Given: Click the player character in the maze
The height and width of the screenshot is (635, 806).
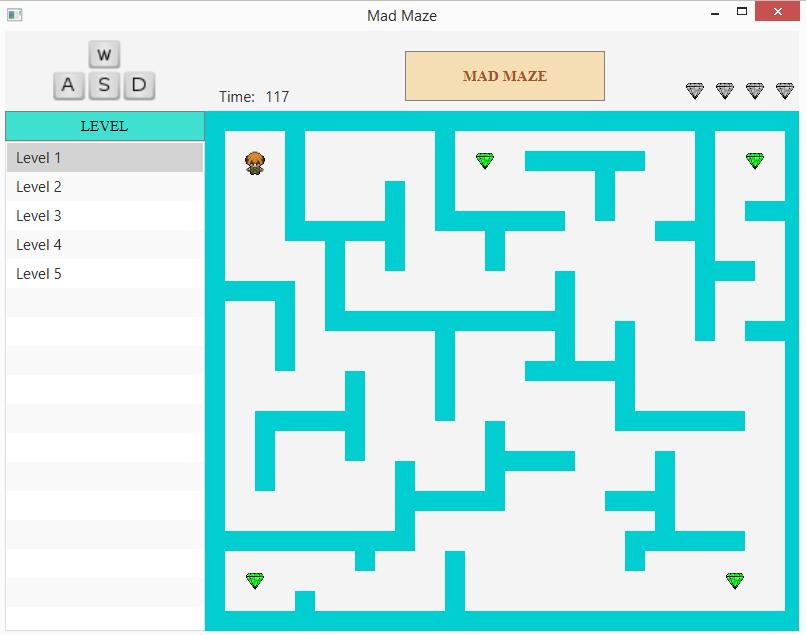Looking at the screenshot, I should [x=256, y=163].
